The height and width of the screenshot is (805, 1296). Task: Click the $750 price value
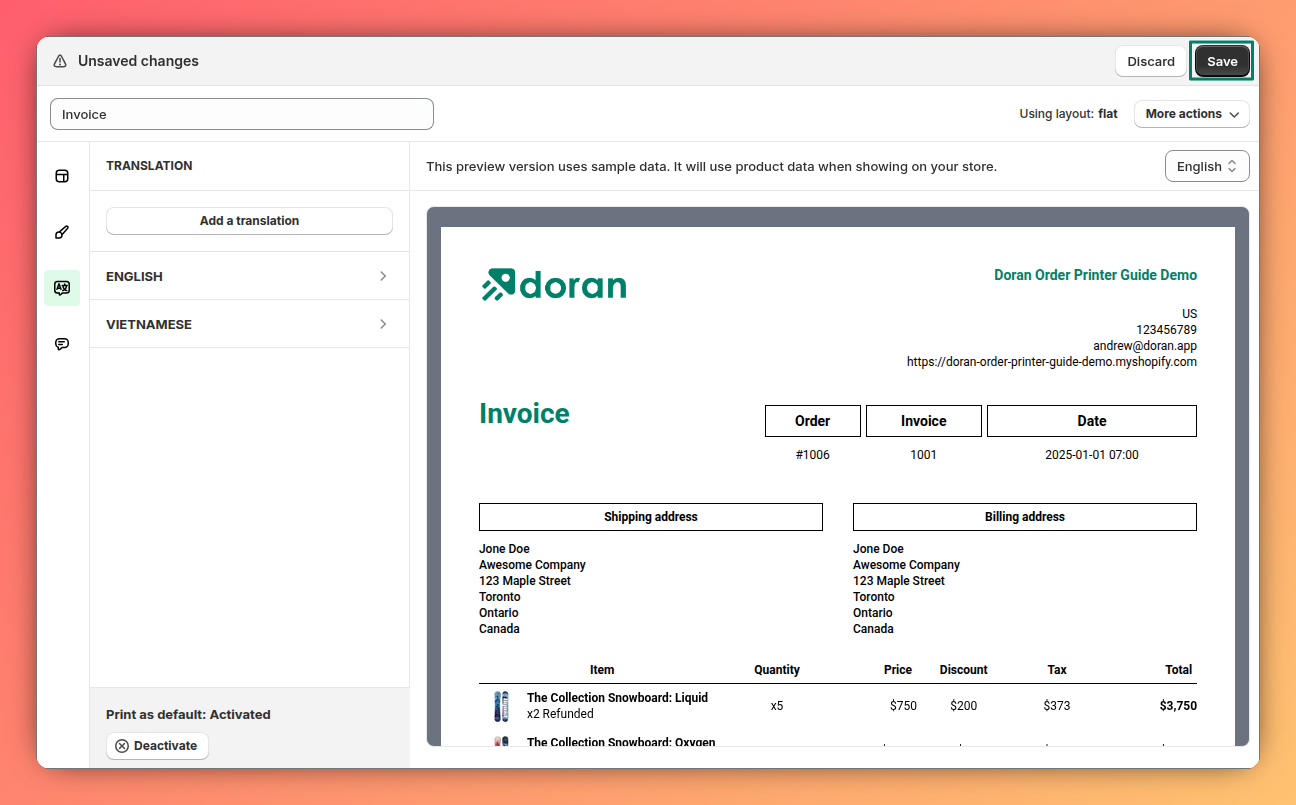[903, 706]
